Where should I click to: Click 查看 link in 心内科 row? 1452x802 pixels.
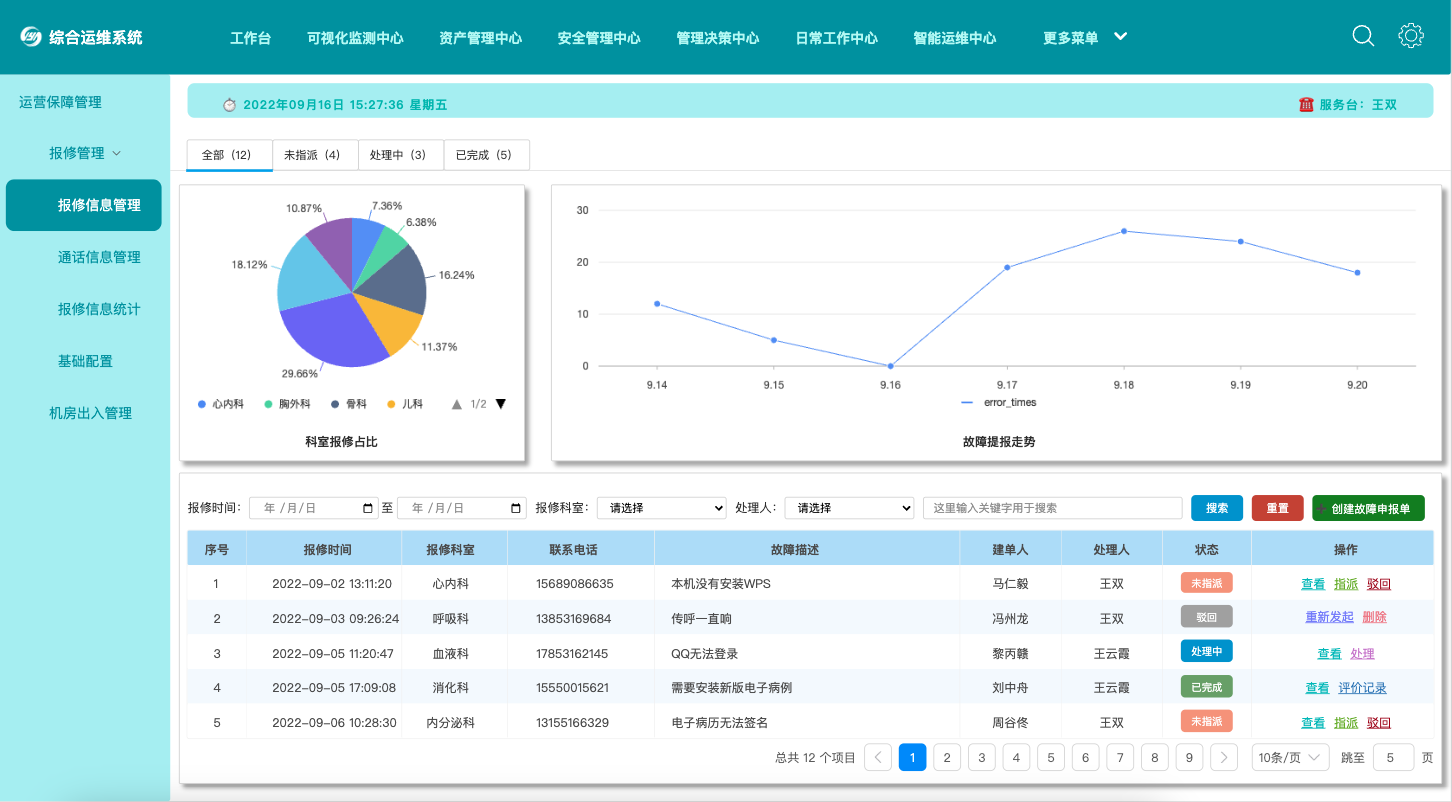tap(1313, 584)
